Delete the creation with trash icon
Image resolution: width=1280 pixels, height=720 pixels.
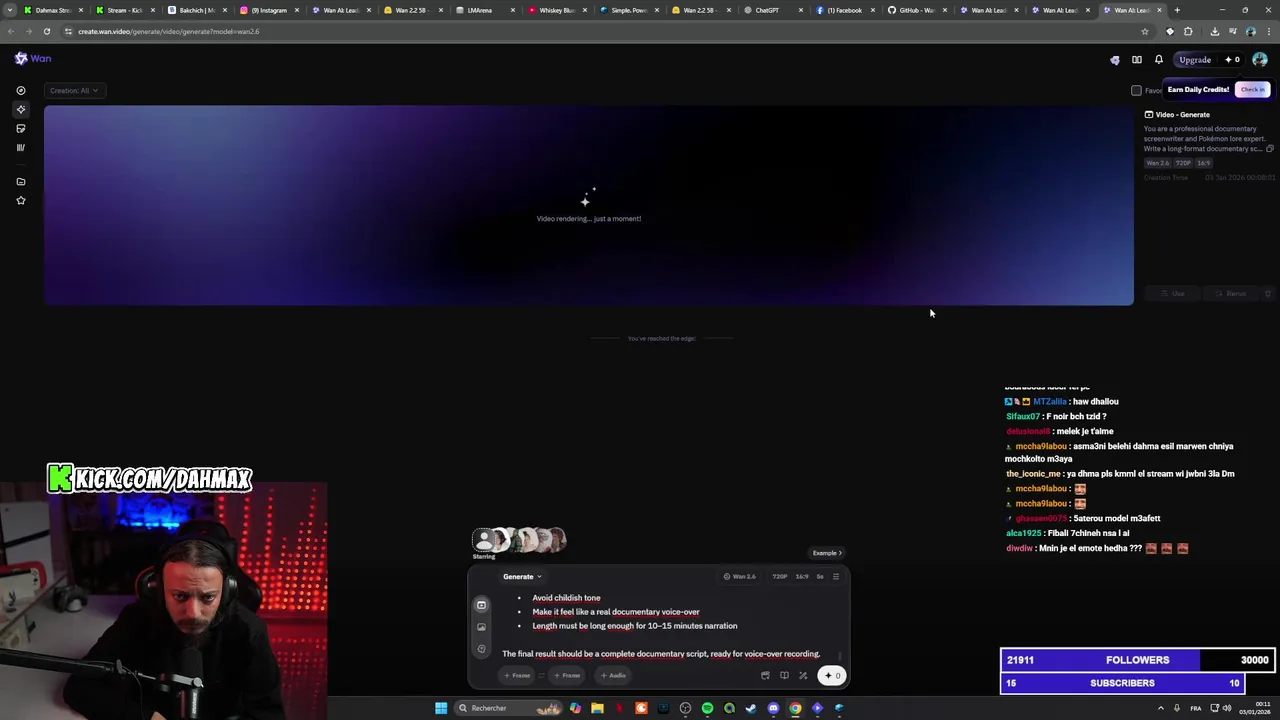(x=1268, y=294)
